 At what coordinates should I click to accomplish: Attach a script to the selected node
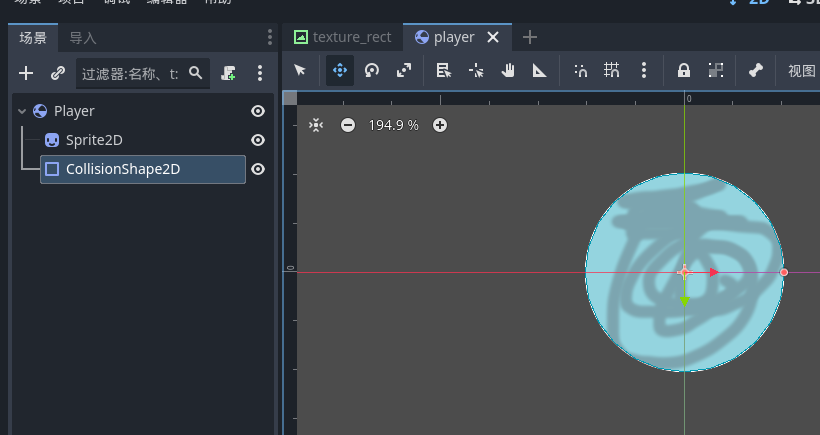[229, 73]
